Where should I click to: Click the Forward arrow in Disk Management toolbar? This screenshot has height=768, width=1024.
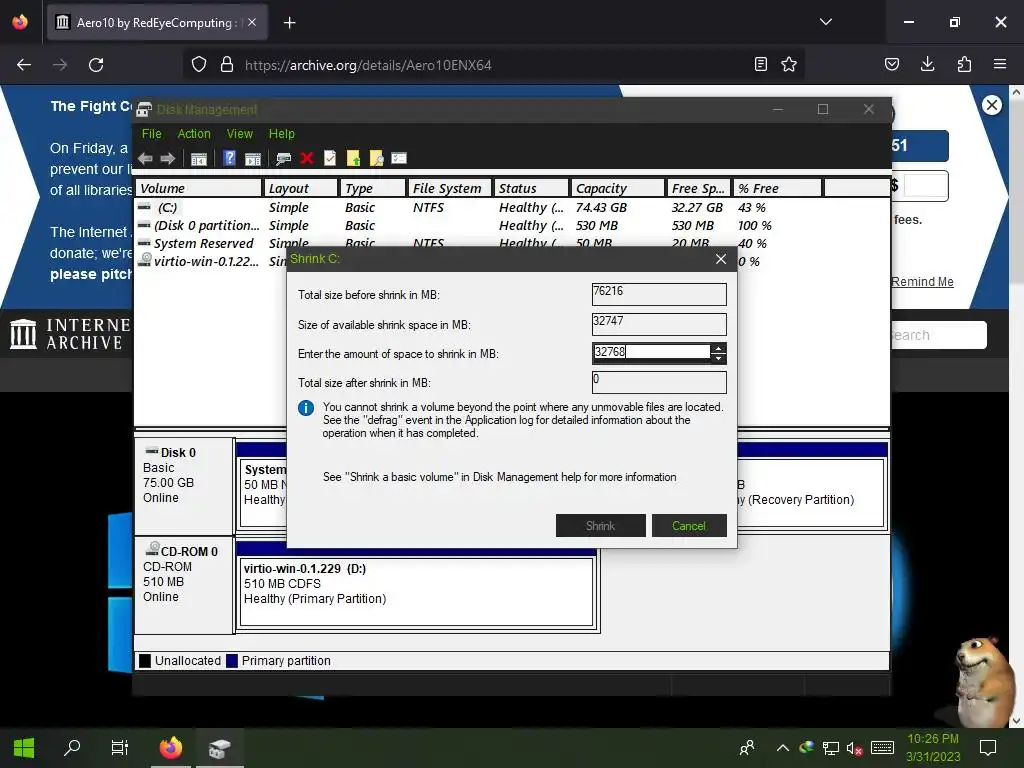click(168, 159)
